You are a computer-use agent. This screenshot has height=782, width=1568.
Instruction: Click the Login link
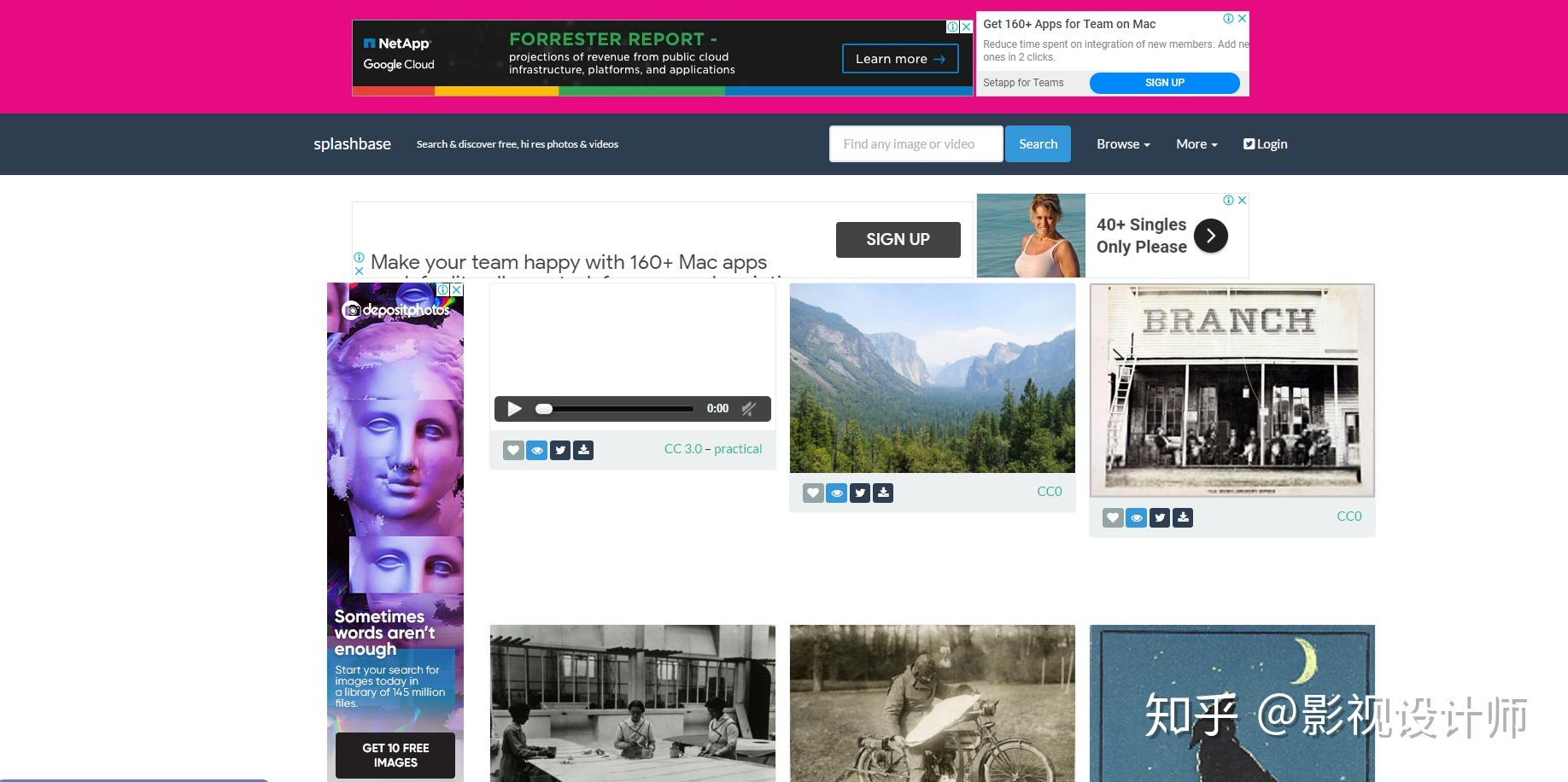pos(1266,144)
